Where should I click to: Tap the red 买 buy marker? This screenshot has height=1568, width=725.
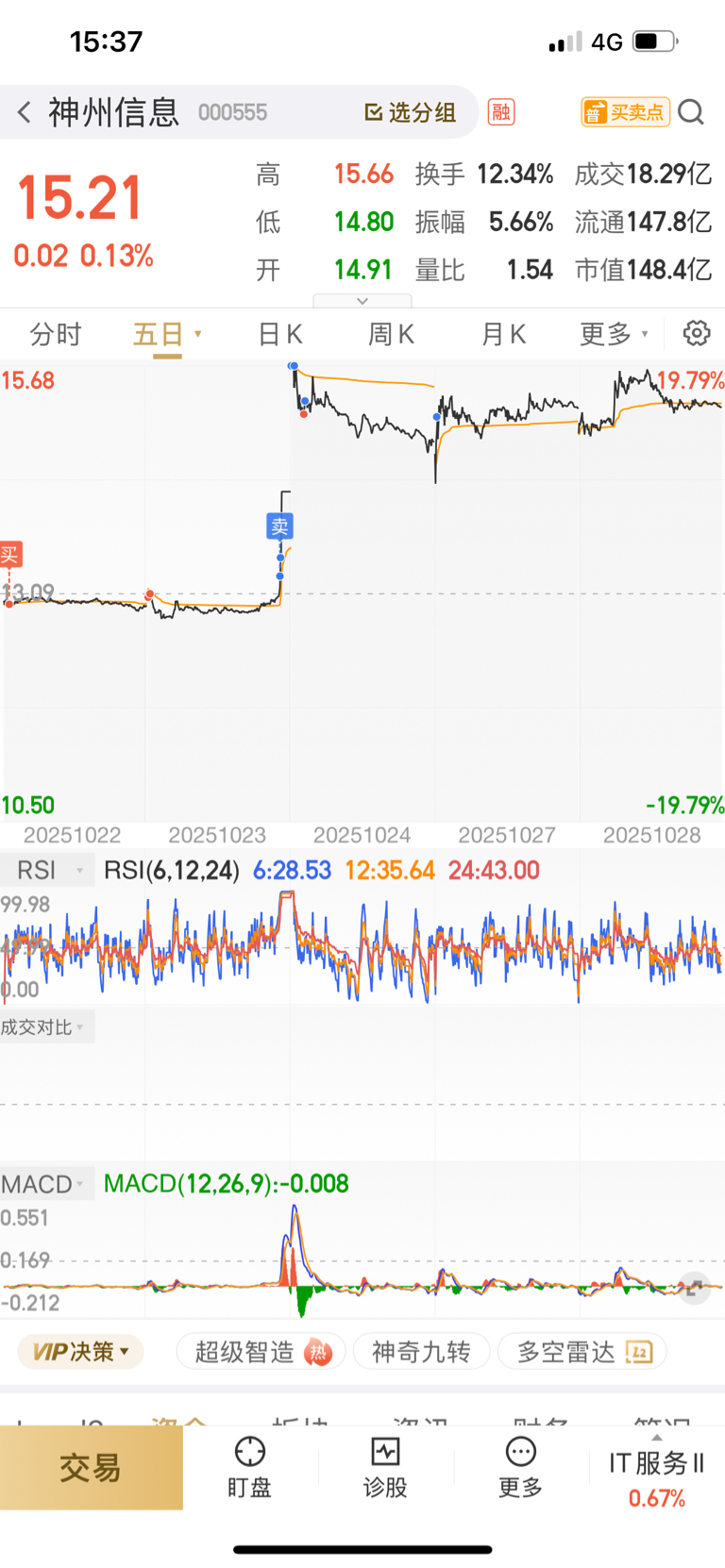pos(10,554)
